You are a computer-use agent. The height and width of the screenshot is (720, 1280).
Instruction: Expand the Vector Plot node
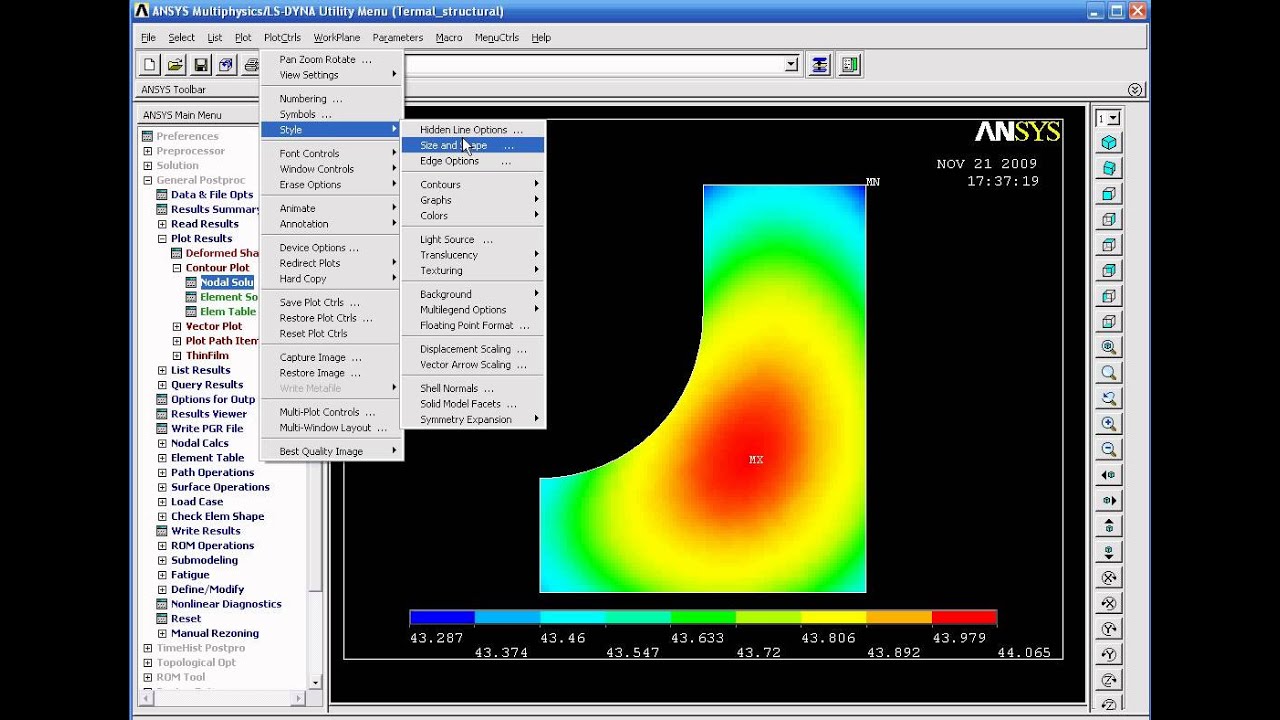177,326
